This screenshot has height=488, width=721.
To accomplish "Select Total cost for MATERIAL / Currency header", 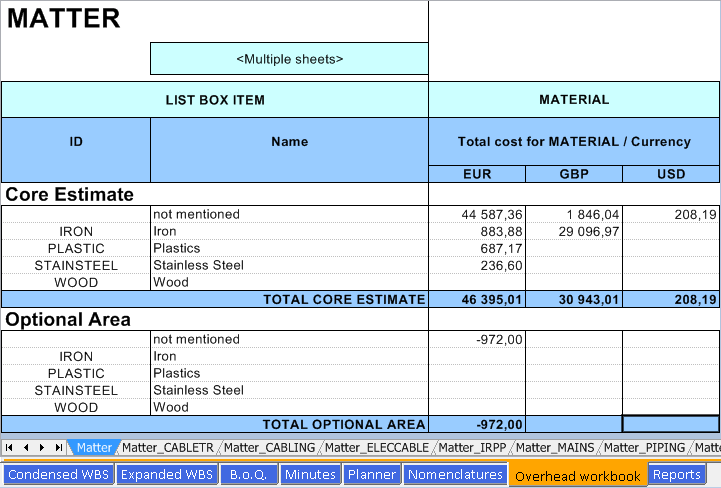I will (574, 142).
